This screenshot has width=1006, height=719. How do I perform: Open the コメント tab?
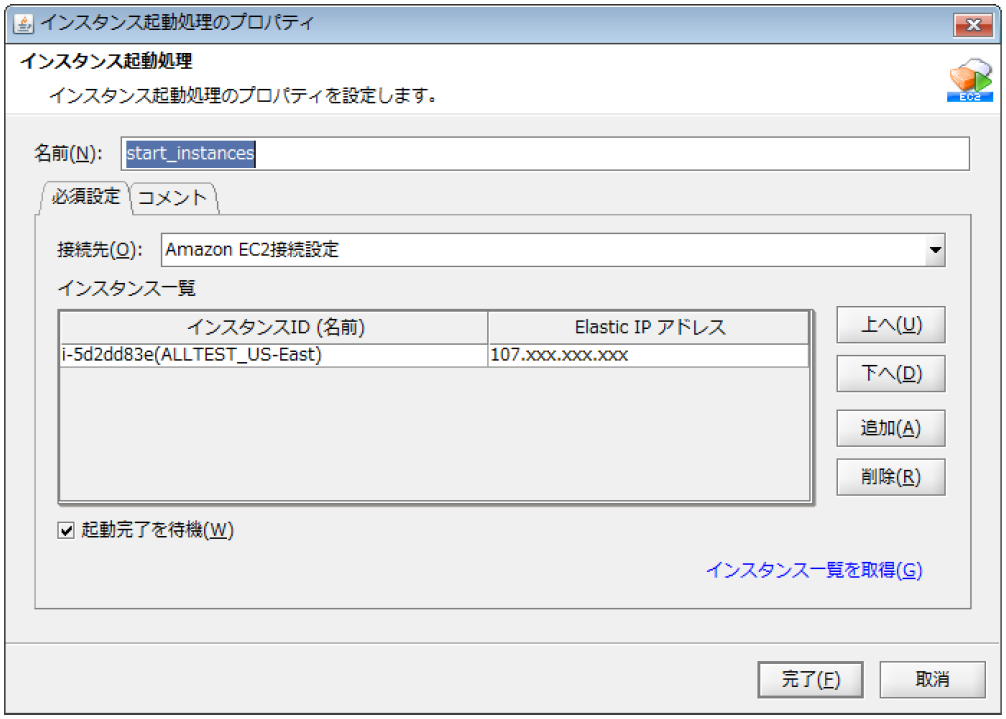click(173, 197)
